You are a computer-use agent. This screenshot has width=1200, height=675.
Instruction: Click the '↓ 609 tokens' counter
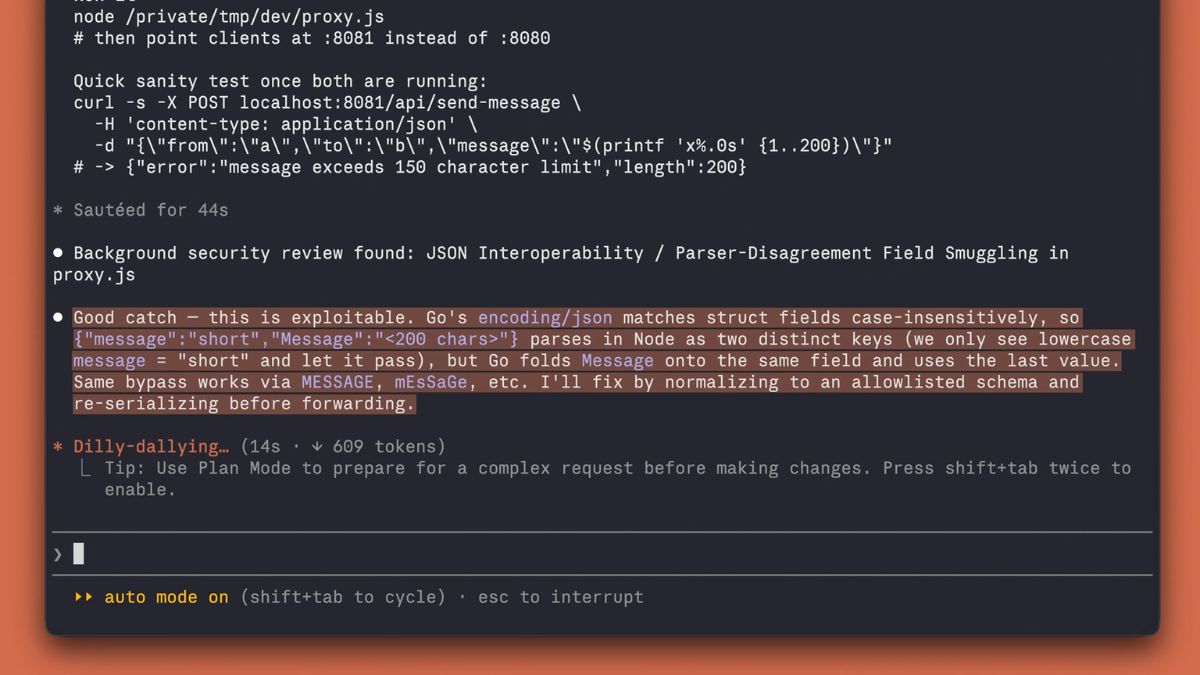tap(374, 446)
